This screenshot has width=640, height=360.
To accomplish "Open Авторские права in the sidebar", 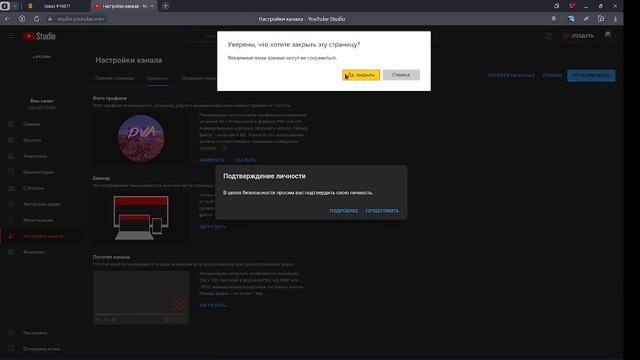I will point(41,204).
